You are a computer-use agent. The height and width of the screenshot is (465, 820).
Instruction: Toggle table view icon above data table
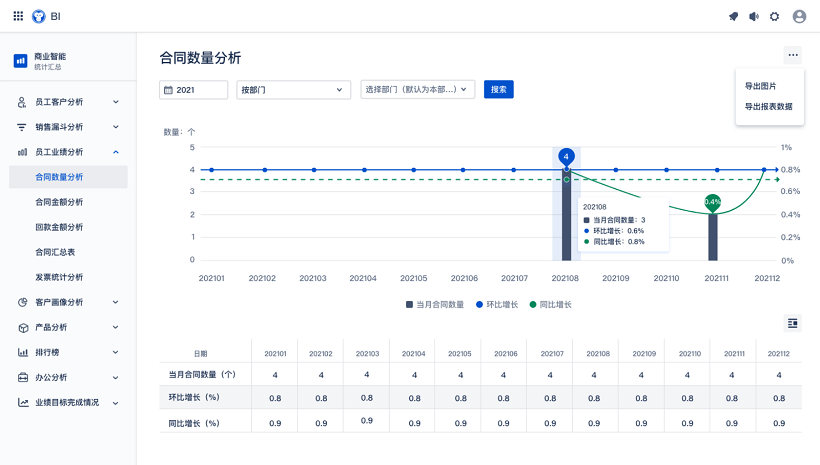[x=793, y=323]
